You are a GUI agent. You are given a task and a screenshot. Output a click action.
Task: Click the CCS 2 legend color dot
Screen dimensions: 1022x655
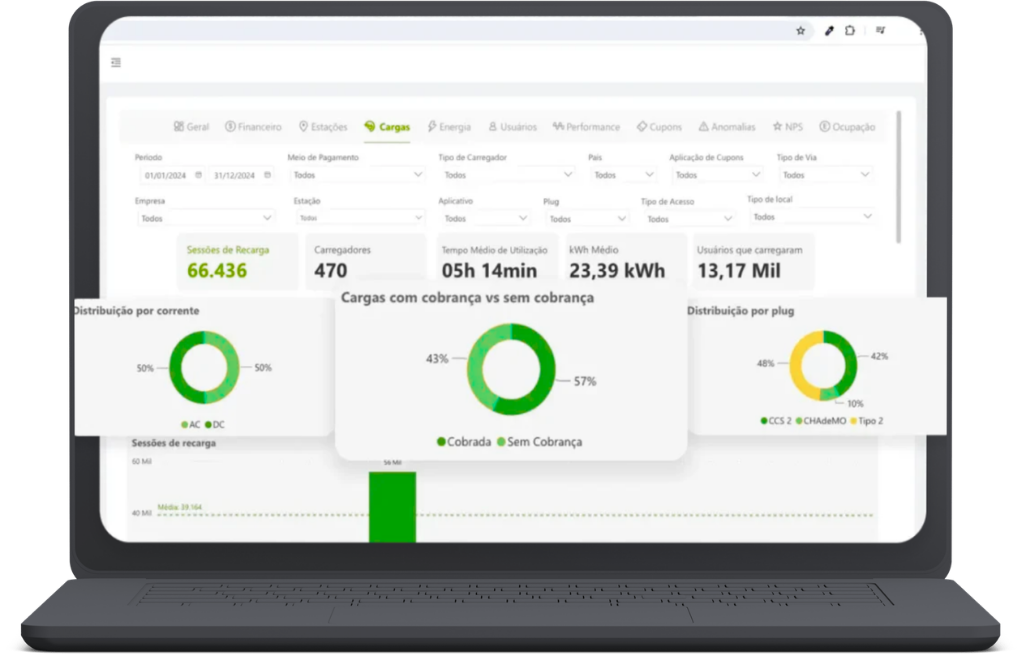click(764, 421)
